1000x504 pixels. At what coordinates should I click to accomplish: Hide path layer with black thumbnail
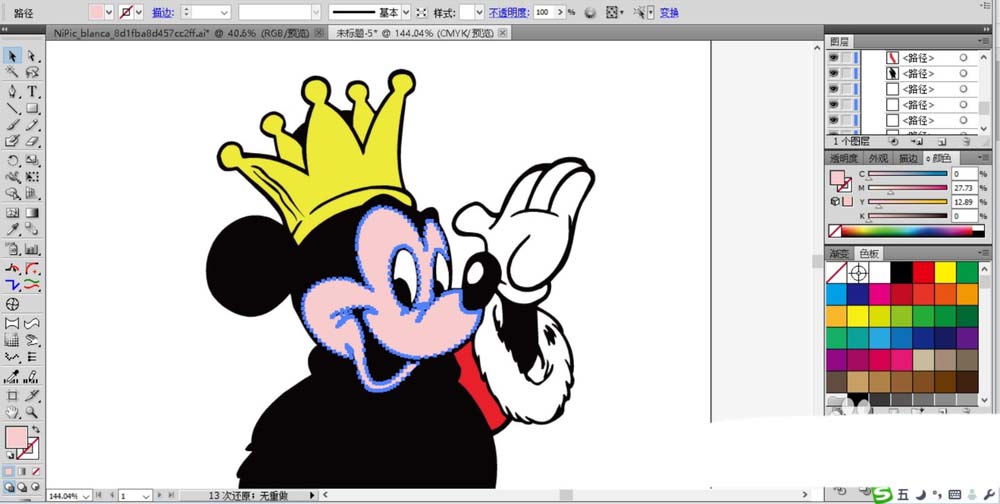click(x=834, y=73)
